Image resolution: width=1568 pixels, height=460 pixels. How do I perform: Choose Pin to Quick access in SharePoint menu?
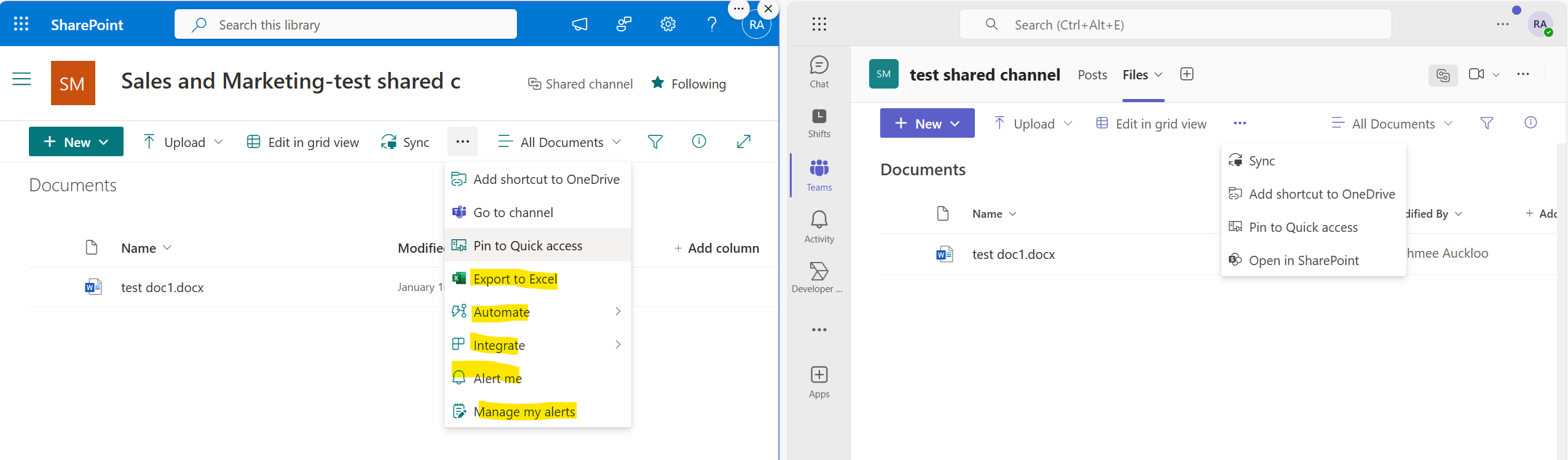[x=538, y=245]
